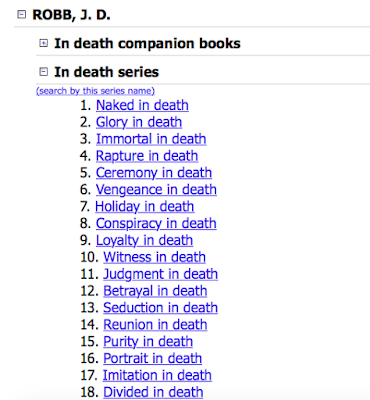
Task: Select Conspiracy in death book
Action: point(156,223)
